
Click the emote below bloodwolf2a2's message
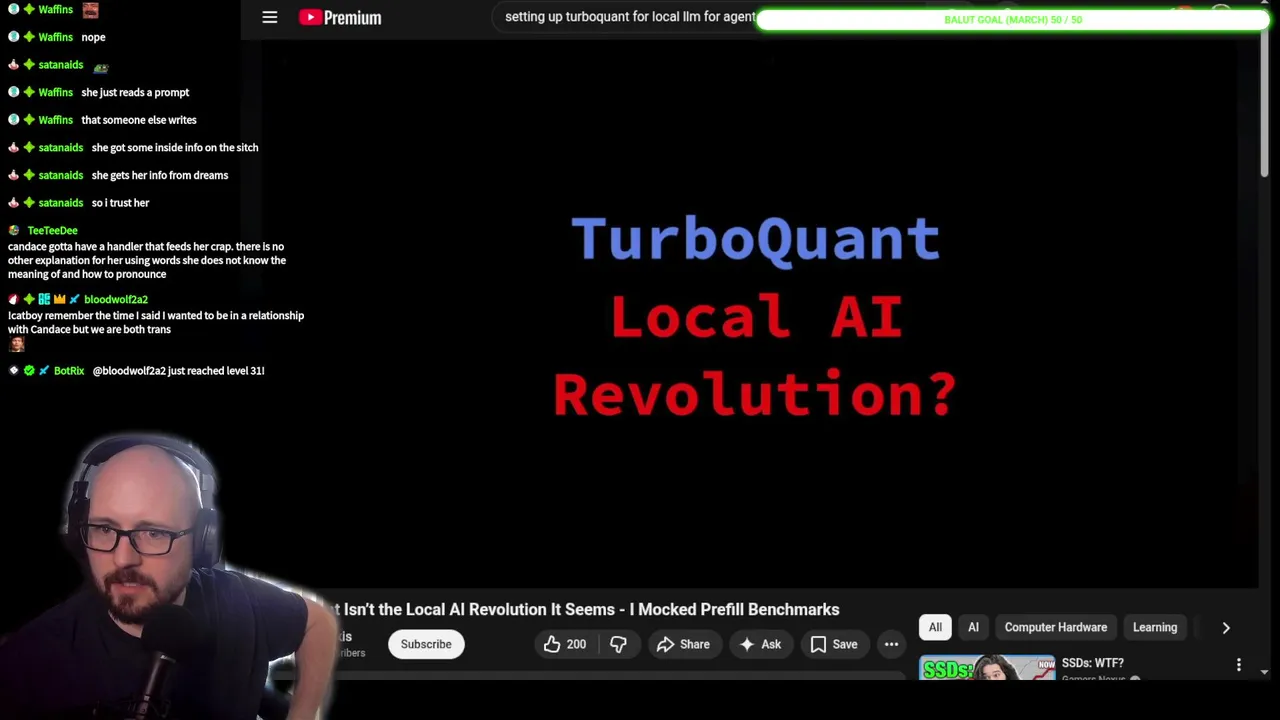(x=17, y=344)
